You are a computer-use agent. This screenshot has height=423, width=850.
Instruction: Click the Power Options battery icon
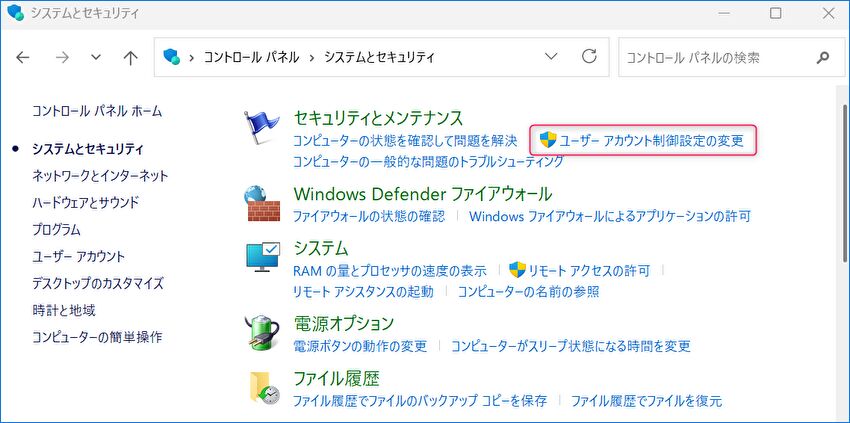click(x=262, y=333)
